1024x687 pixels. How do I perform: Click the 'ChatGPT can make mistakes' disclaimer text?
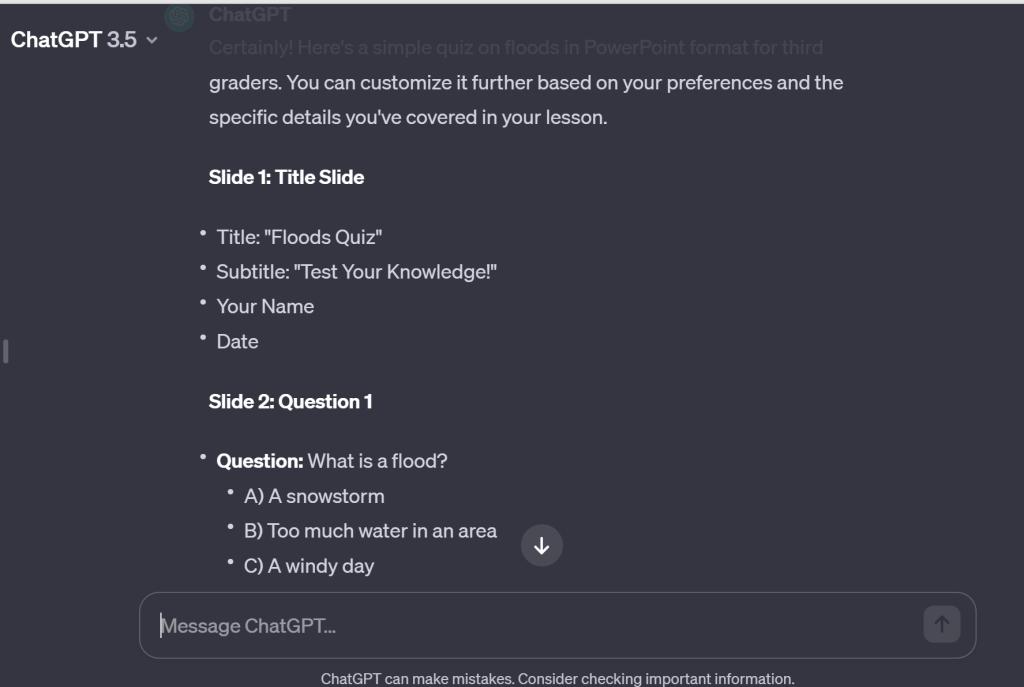pyautogui.click(x=557, y=679)
